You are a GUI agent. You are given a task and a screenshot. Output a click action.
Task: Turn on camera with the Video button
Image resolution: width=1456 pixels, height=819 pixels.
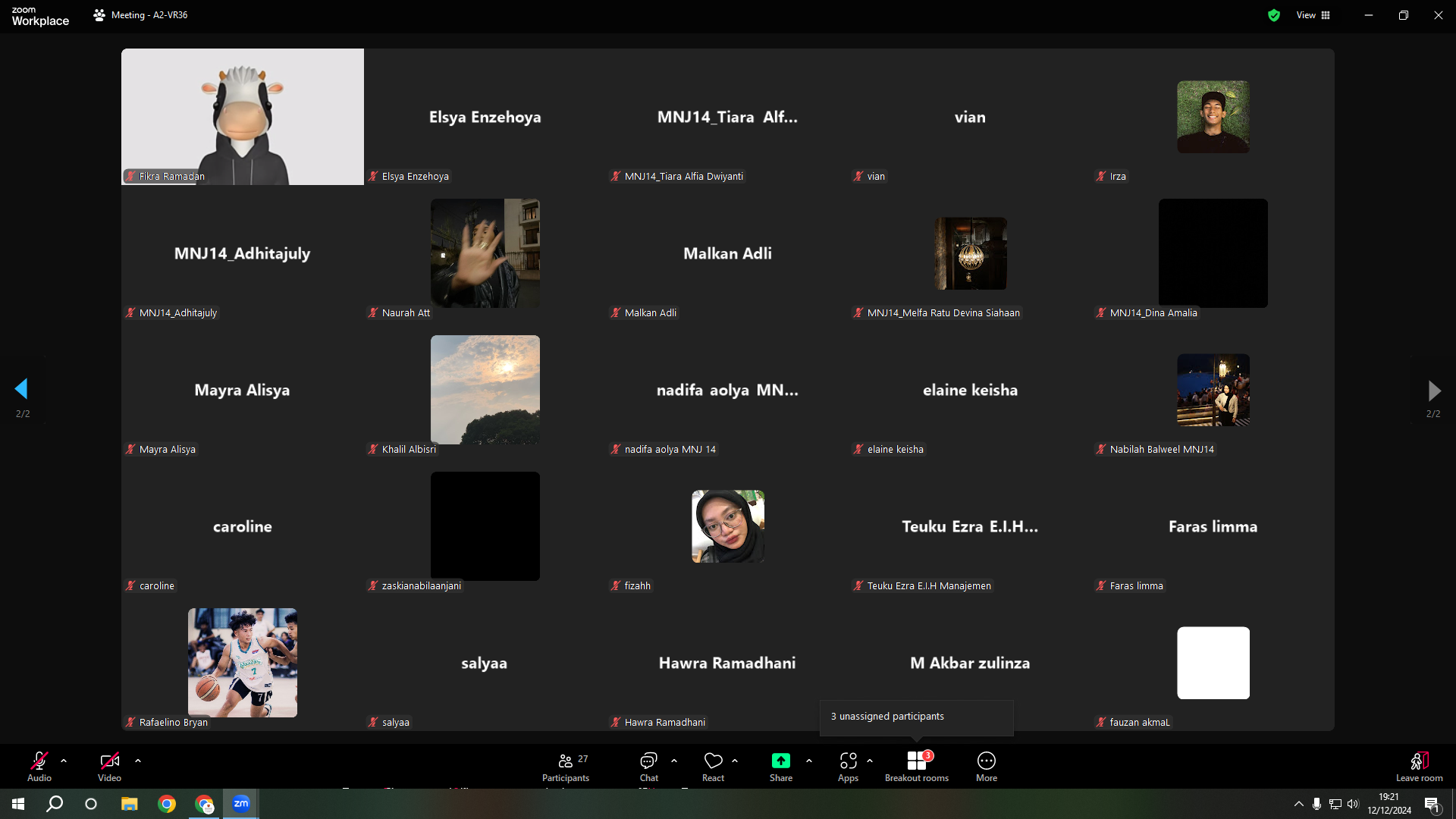coord(109,766)
